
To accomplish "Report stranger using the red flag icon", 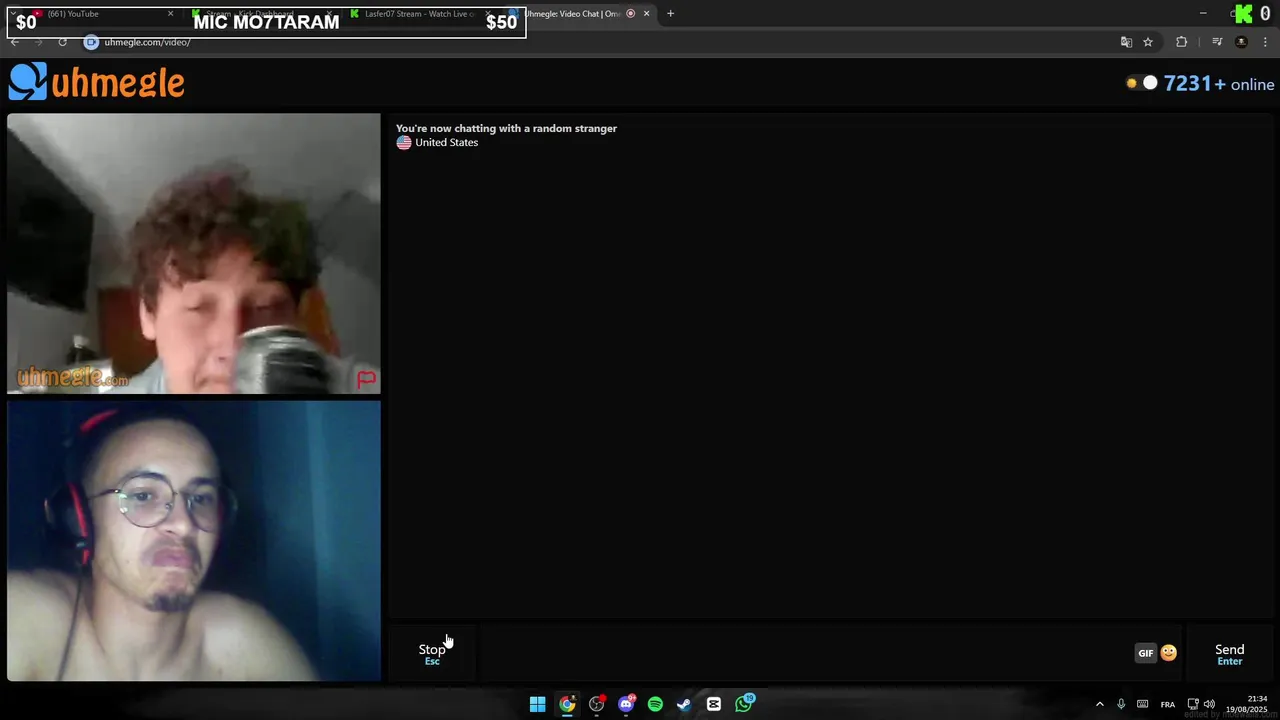I will click(366, 379).
